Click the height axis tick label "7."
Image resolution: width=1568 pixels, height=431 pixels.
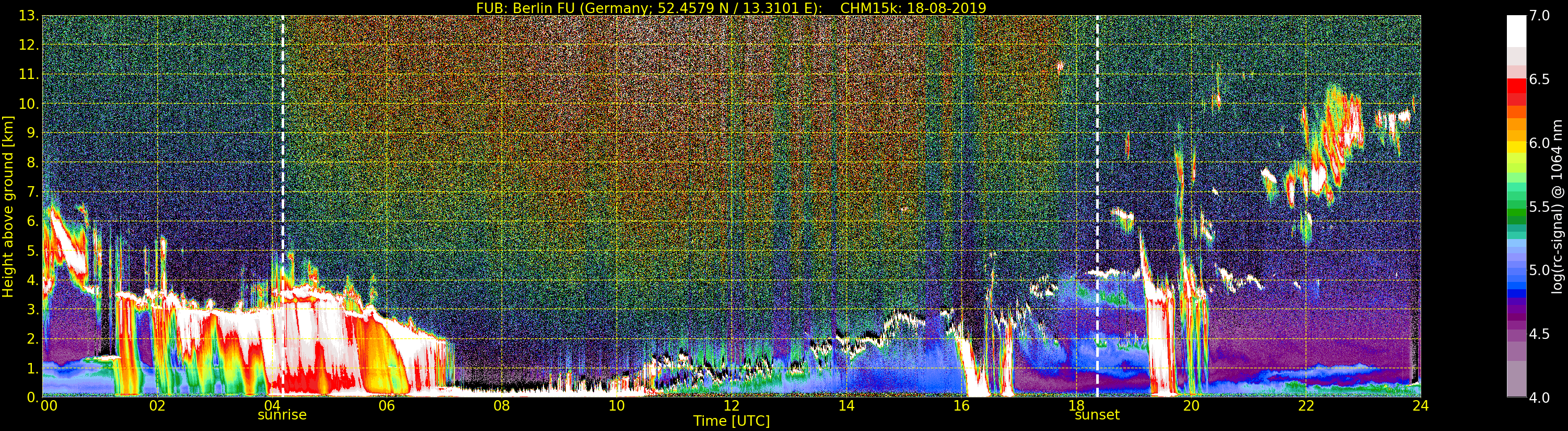click(33, 192)
